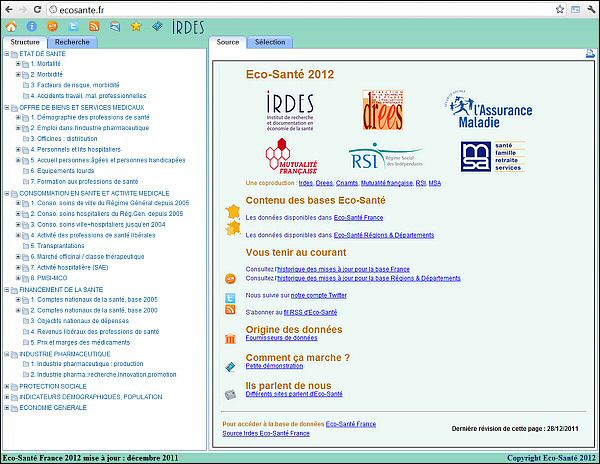600x464 pixels.
Task: Click the demo icon beside Petite démonstration
Action: pyautogui.click(x=230, y=367)
